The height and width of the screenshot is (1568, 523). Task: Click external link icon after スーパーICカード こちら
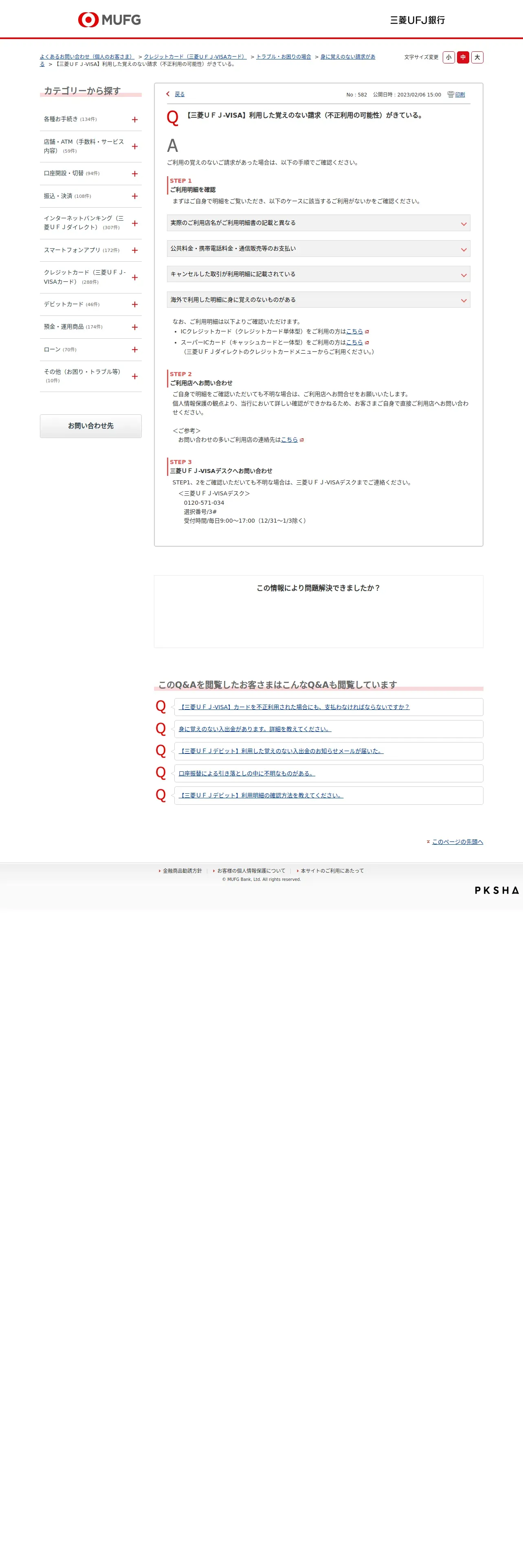(x=367, y=343)
